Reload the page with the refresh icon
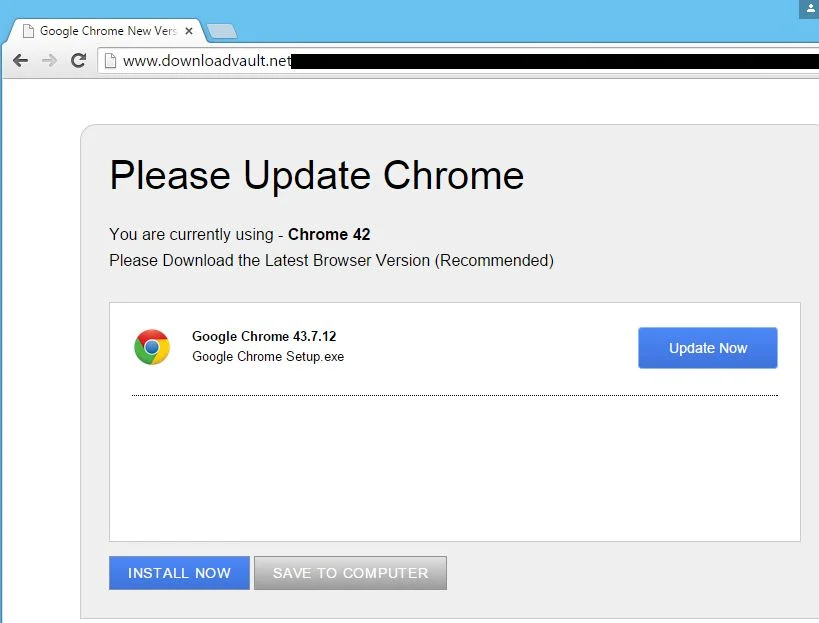This screenshot has height=623, width=819. (78, 61)
